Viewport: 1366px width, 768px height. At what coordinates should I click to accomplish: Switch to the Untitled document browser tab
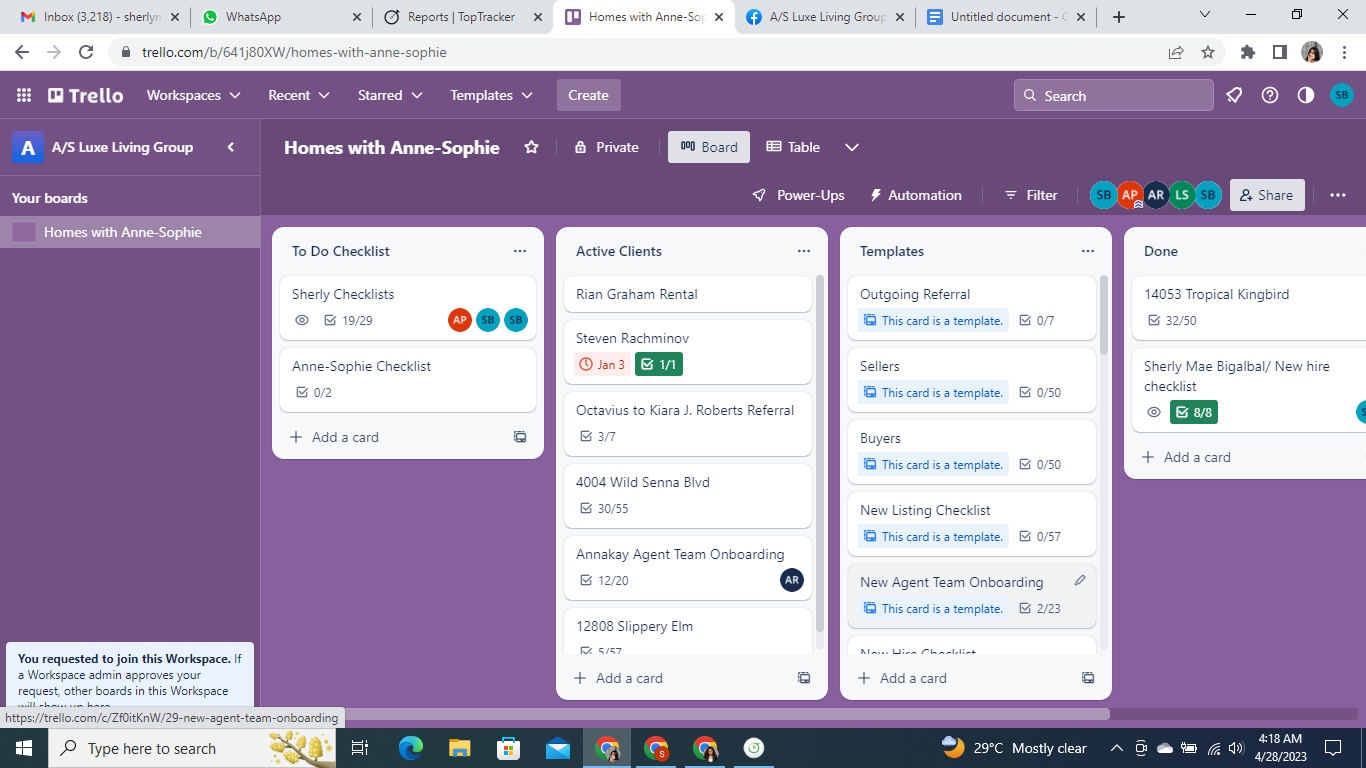click(x=1007, y=17)
